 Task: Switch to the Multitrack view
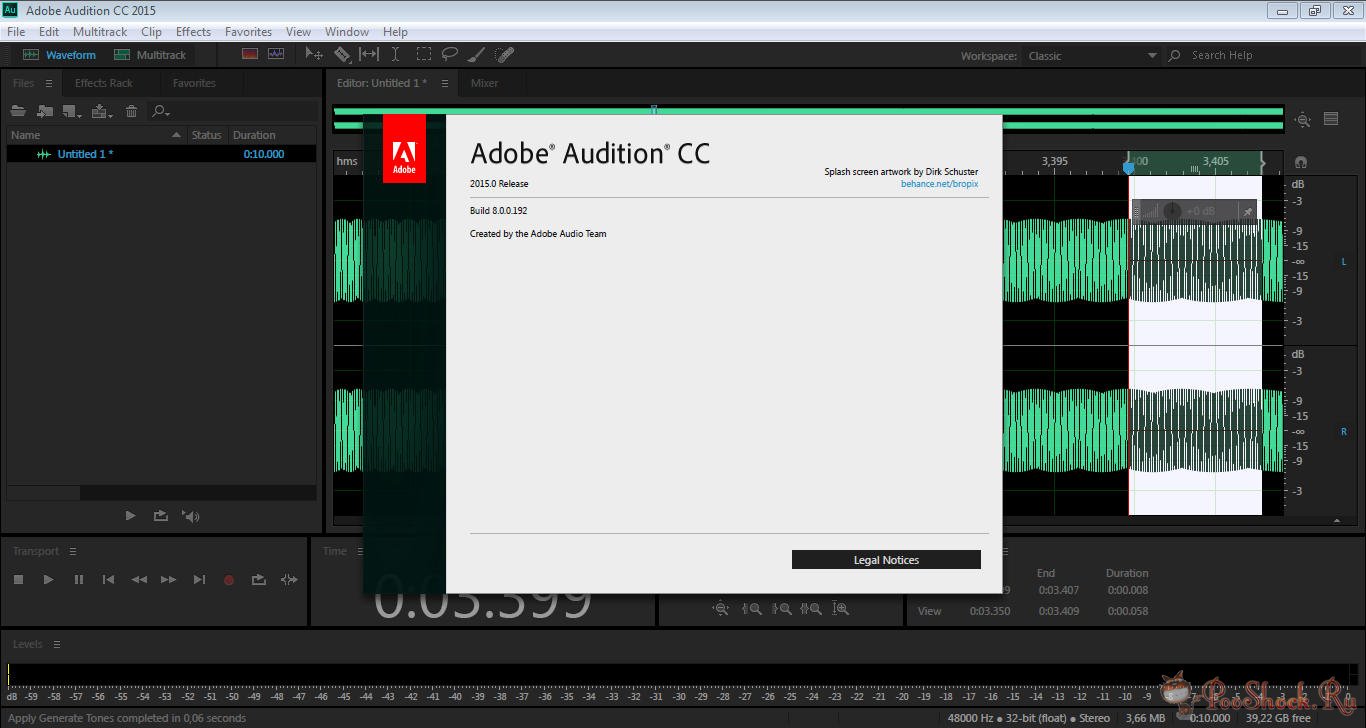click(x=150, y=55)
